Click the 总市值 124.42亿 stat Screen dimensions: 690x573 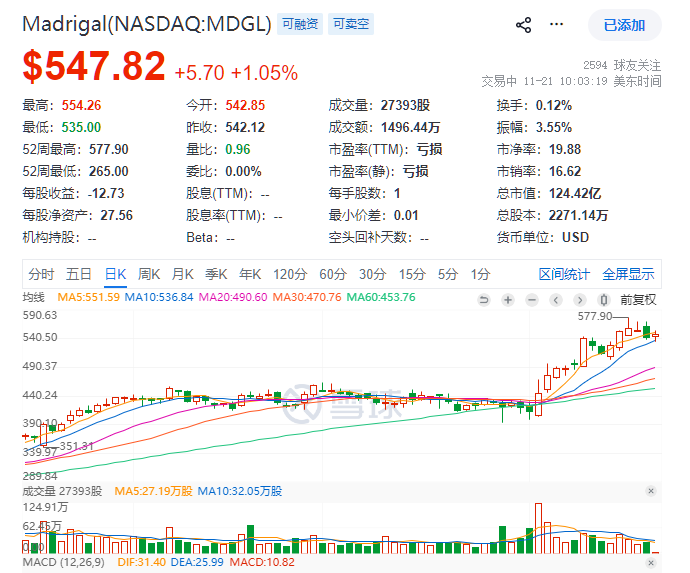coord(549,194)
